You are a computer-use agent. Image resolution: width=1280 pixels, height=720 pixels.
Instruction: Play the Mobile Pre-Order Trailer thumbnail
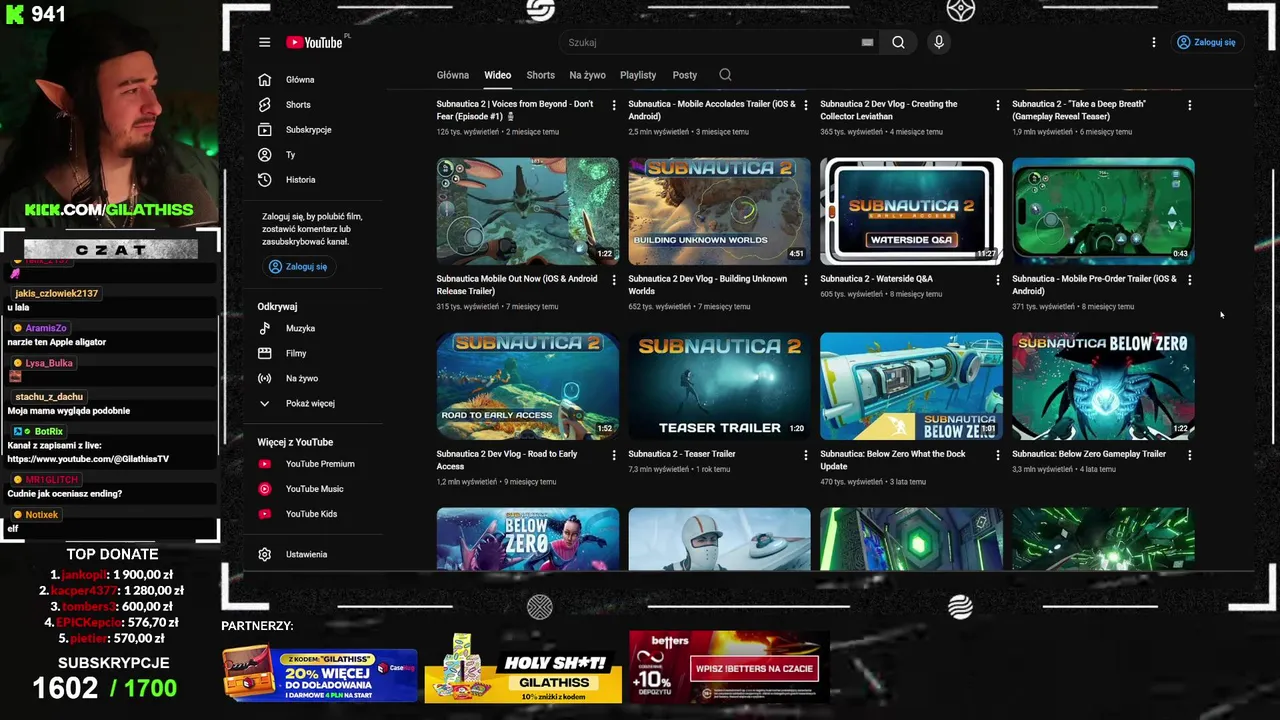[x=1103, y=210]
